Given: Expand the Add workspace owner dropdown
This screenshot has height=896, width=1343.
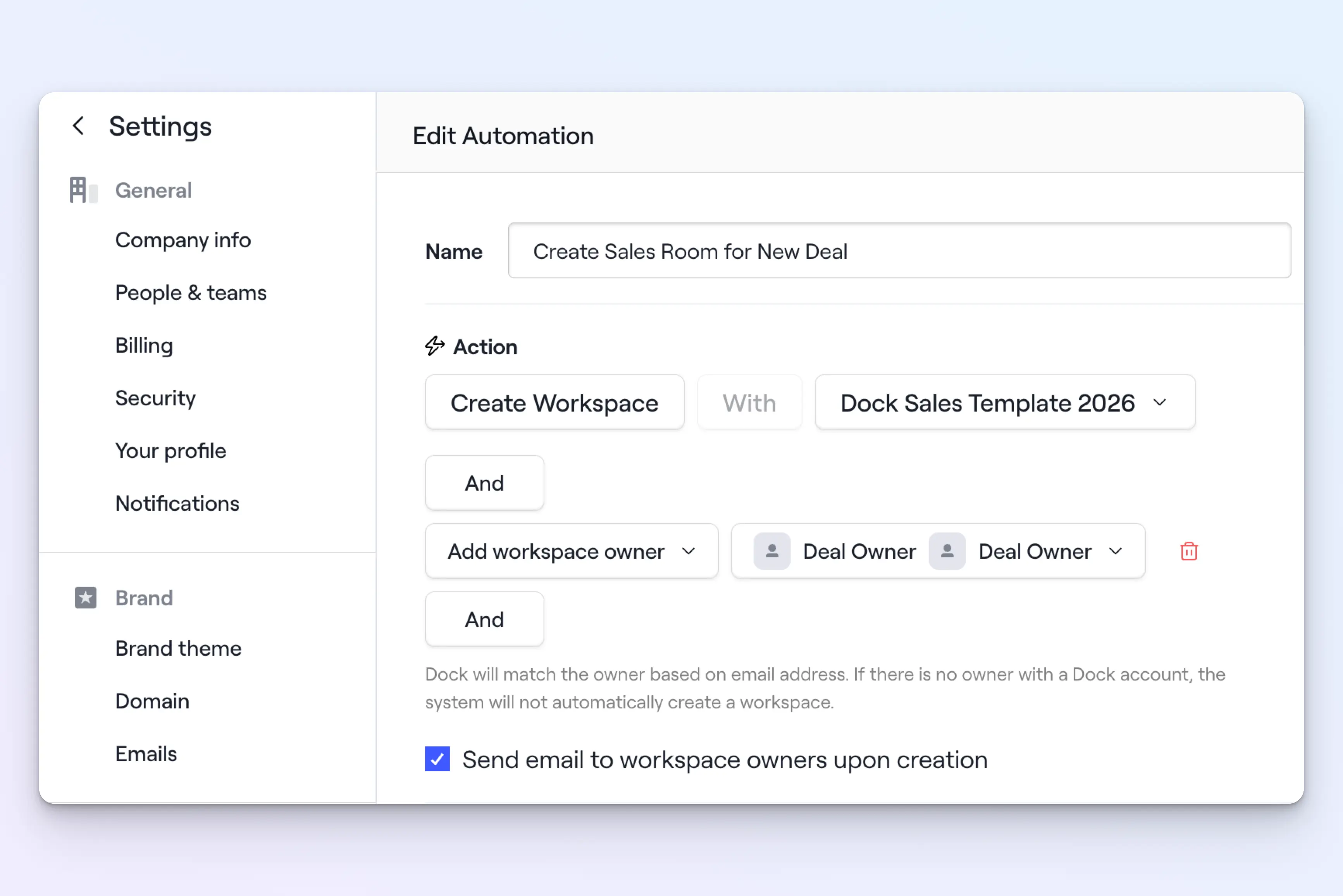Looking at the screenshot, I should [x=571, y=551].
